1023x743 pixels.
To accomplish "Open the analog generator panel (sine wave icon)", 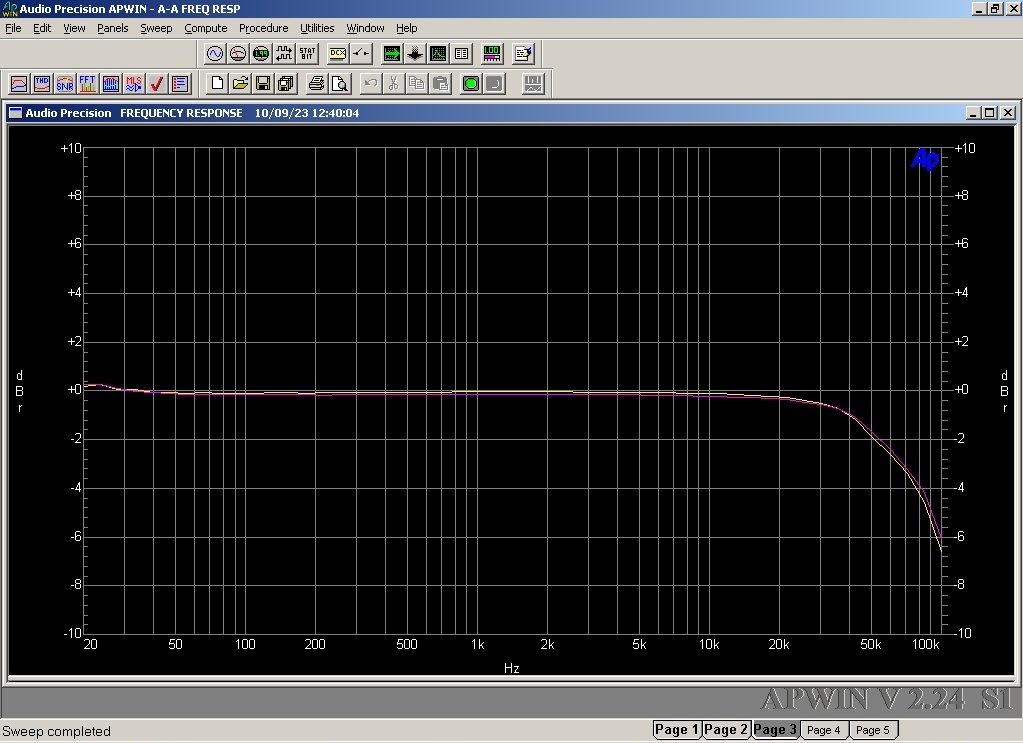I will click(x=215, y=54).
